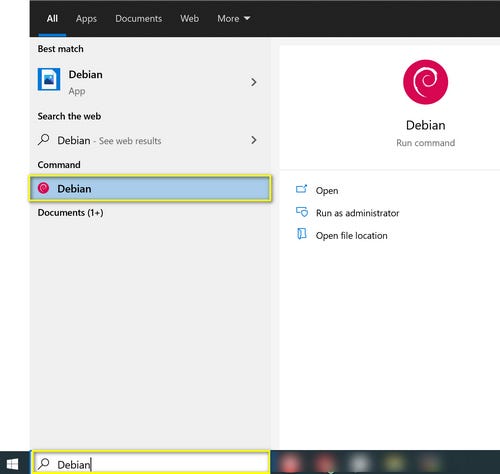
Task: Click the web search magnifier icon
Action: pos(44,140)
